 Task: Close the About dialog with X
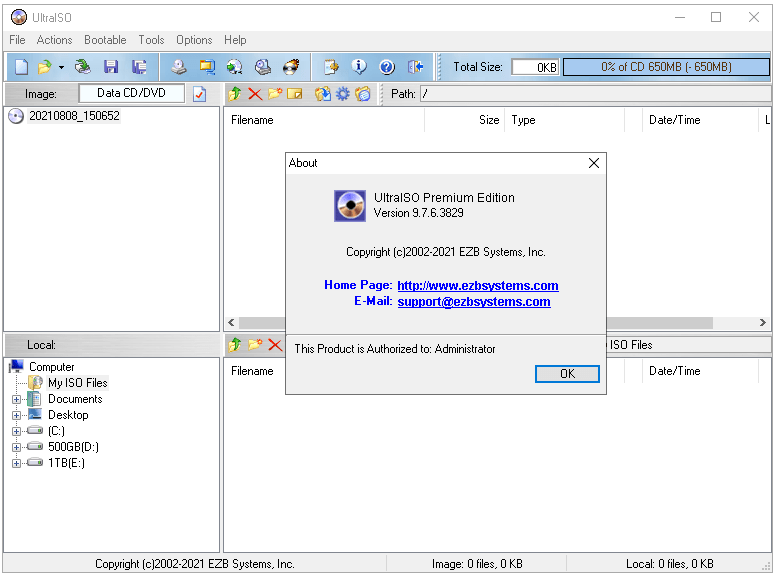point(594,163)
